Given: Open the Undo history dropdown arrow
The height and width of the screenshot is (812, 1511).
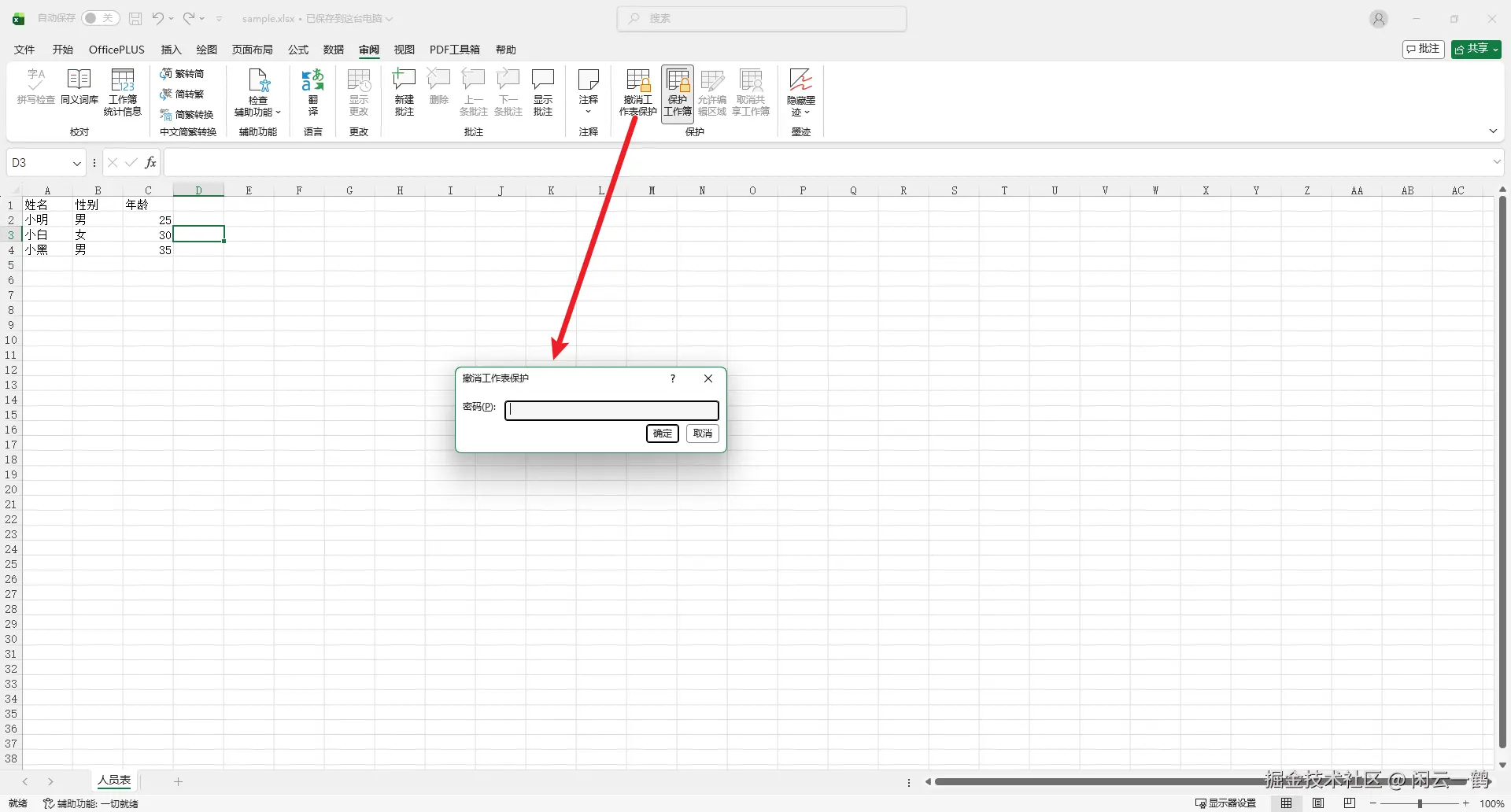Looking at the screenshot, I should pos(171,18).
